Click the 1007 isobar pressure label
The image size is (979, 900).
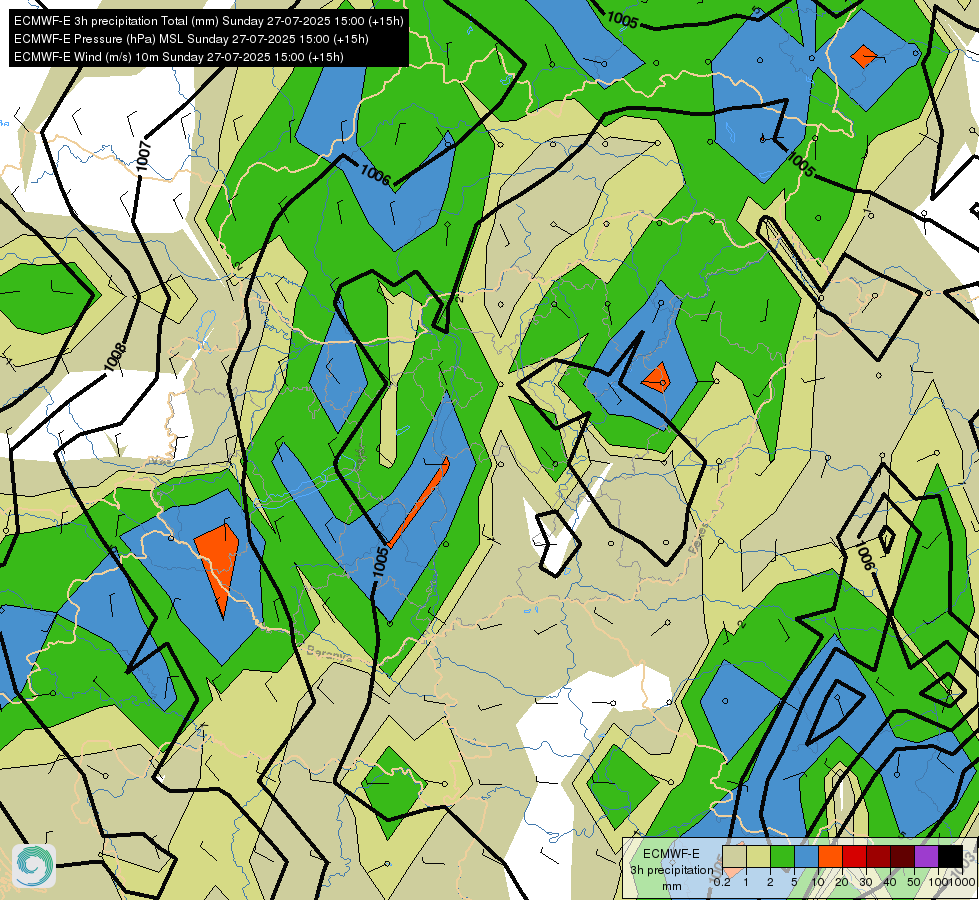tap(144, 156)
